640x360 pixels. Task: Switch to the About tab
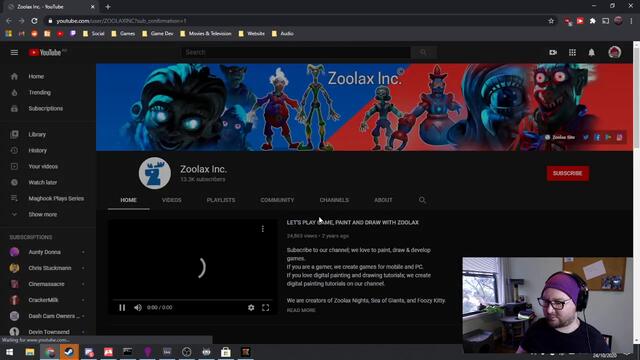coord(383,200)
